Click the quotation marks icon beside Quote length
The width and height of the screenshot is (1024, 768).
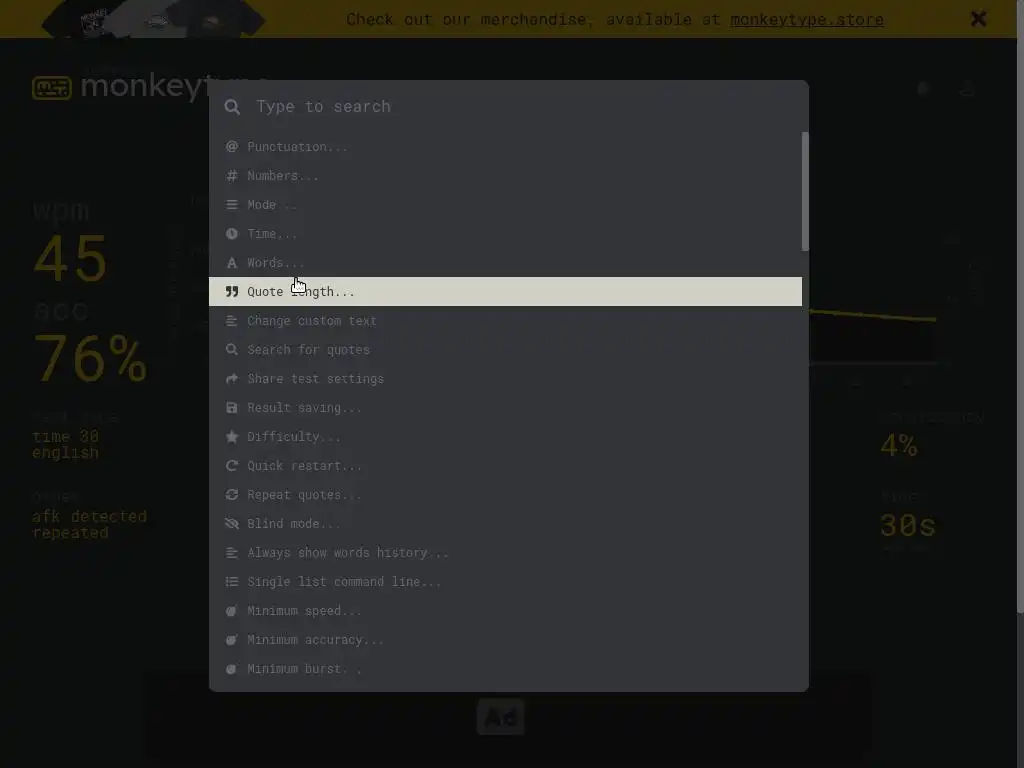(232, 292)
